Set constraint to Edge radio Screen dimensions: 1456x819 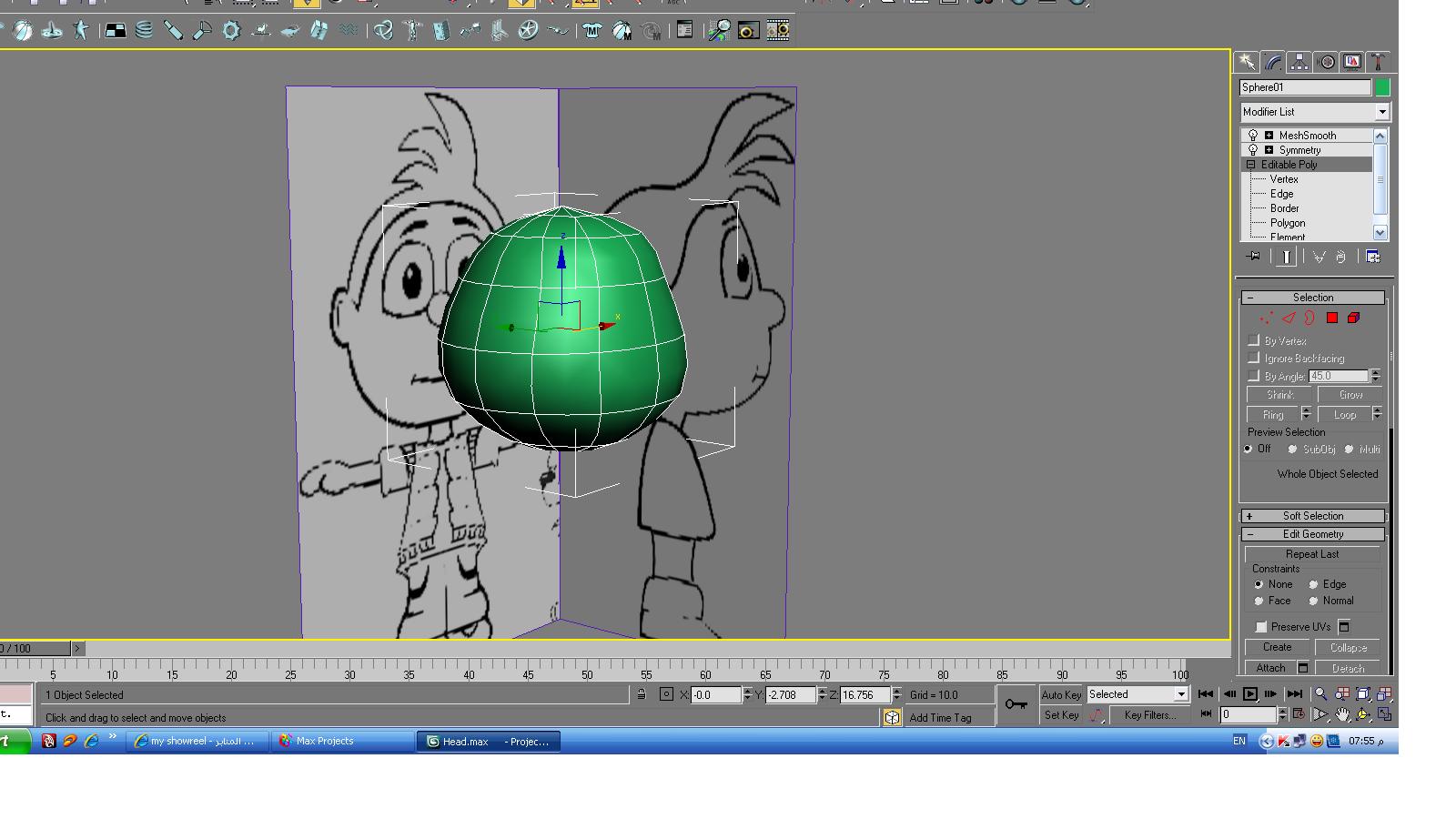pyautogui.click(x=1313, y=584)
